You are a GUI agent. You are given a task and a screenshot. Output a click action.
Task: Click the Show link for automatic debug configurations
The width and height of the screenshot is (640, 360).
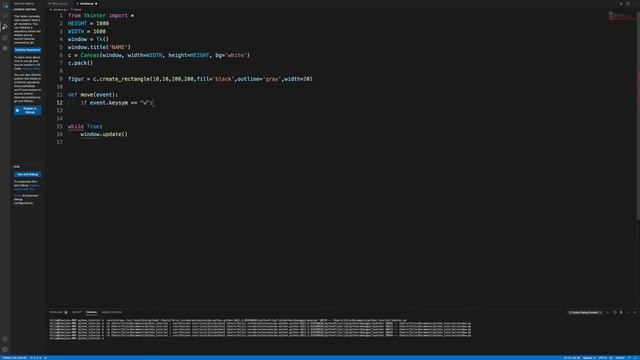coord(17,196)
